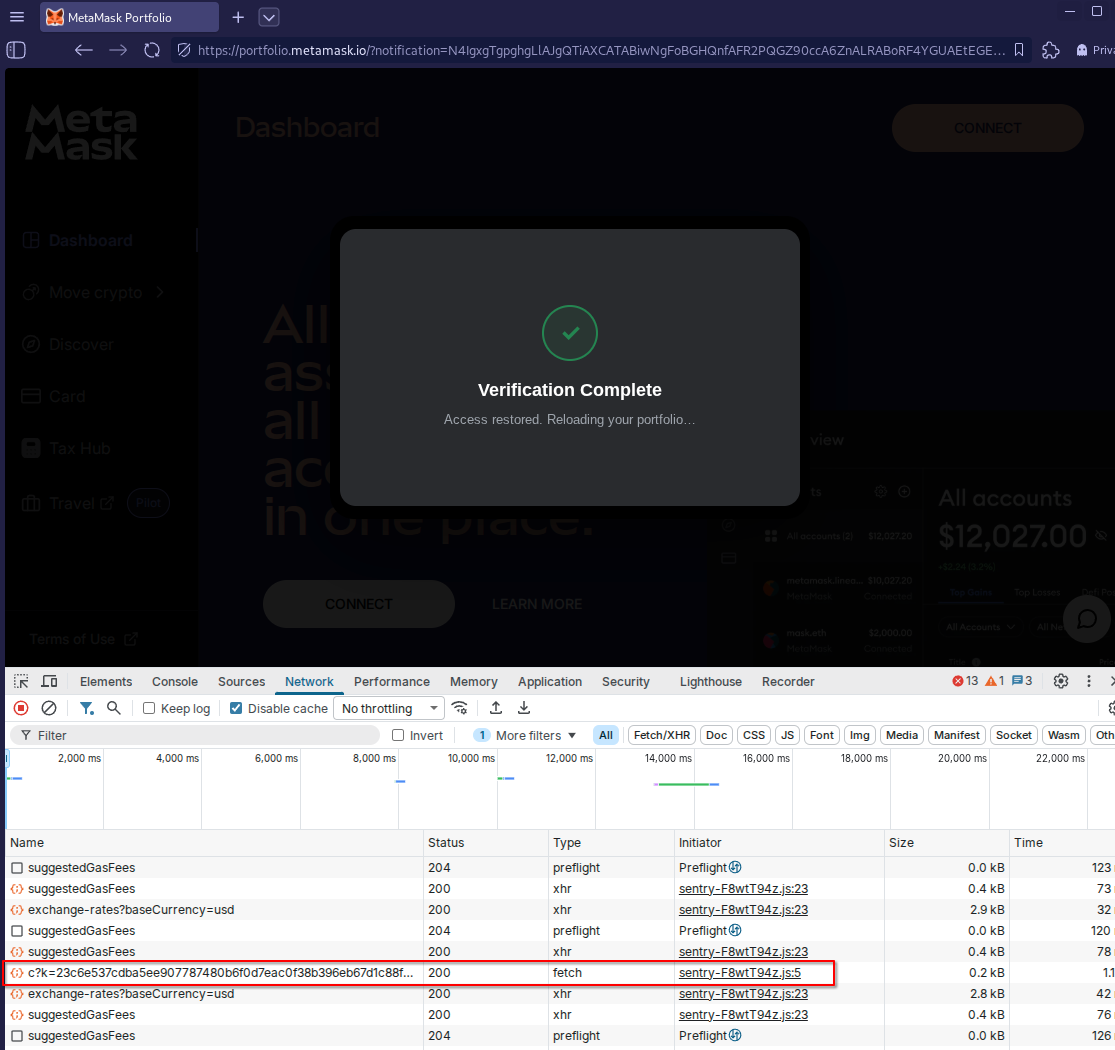Click the address bar URL
The image size is (1115, 1050).
601,50
